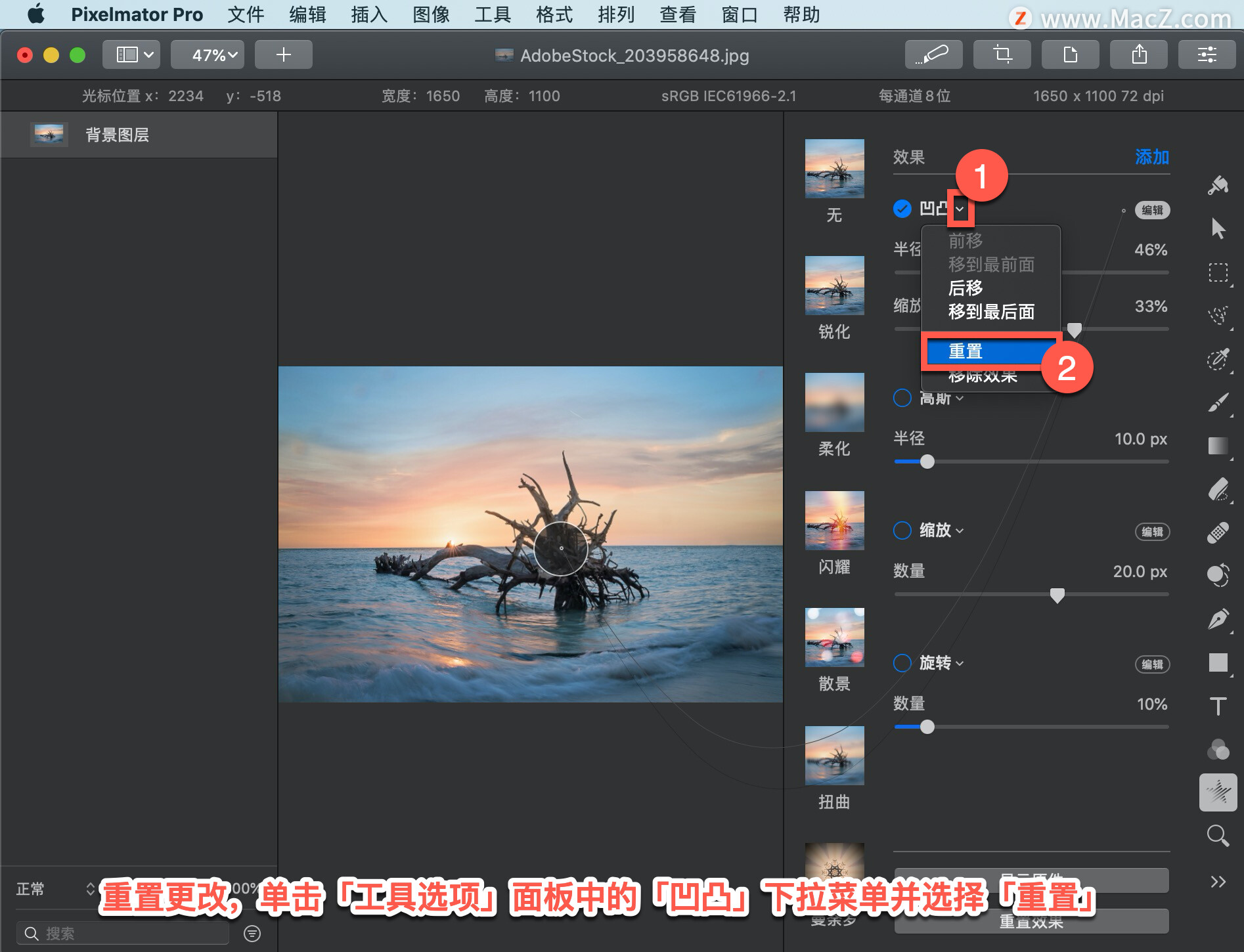Uncheck the 凹凸 effect checkbox

pos(902,209)
